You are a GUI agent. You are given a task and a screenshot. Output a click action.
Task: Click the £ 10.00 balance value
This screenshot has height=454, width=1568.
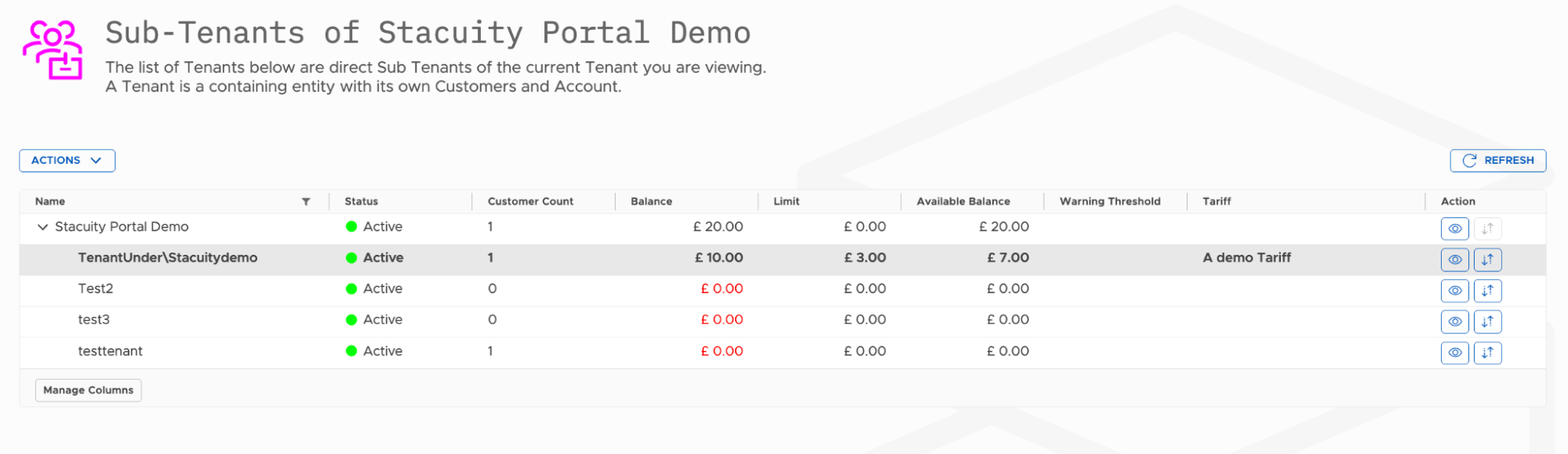pyautogui.click(x=719, y=257)
